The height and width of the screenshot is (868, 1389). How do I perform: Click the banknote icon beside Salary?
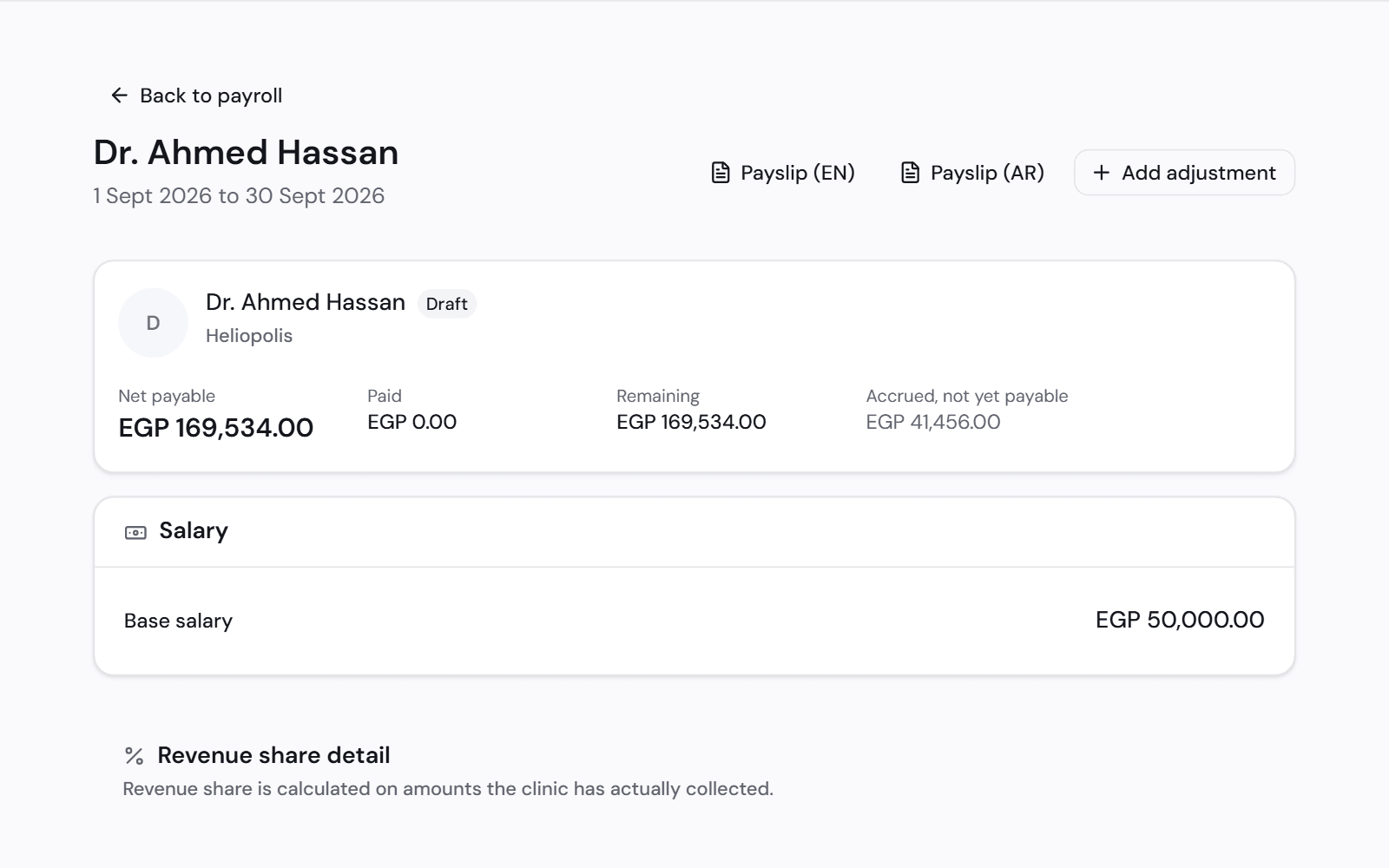(135, 532)
